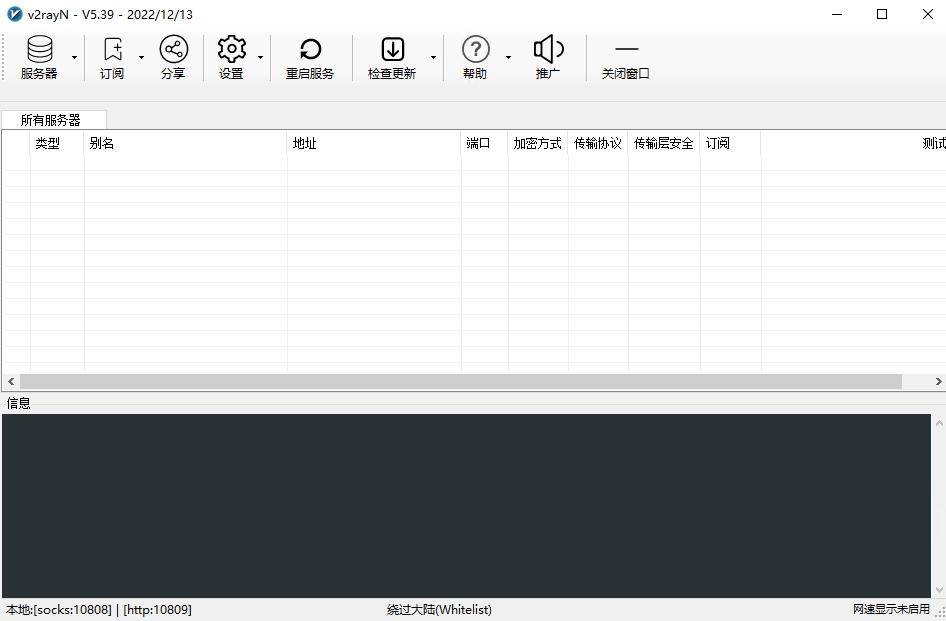
Task: Select the 所有服务器 tab
Action: tap(51, 120)
